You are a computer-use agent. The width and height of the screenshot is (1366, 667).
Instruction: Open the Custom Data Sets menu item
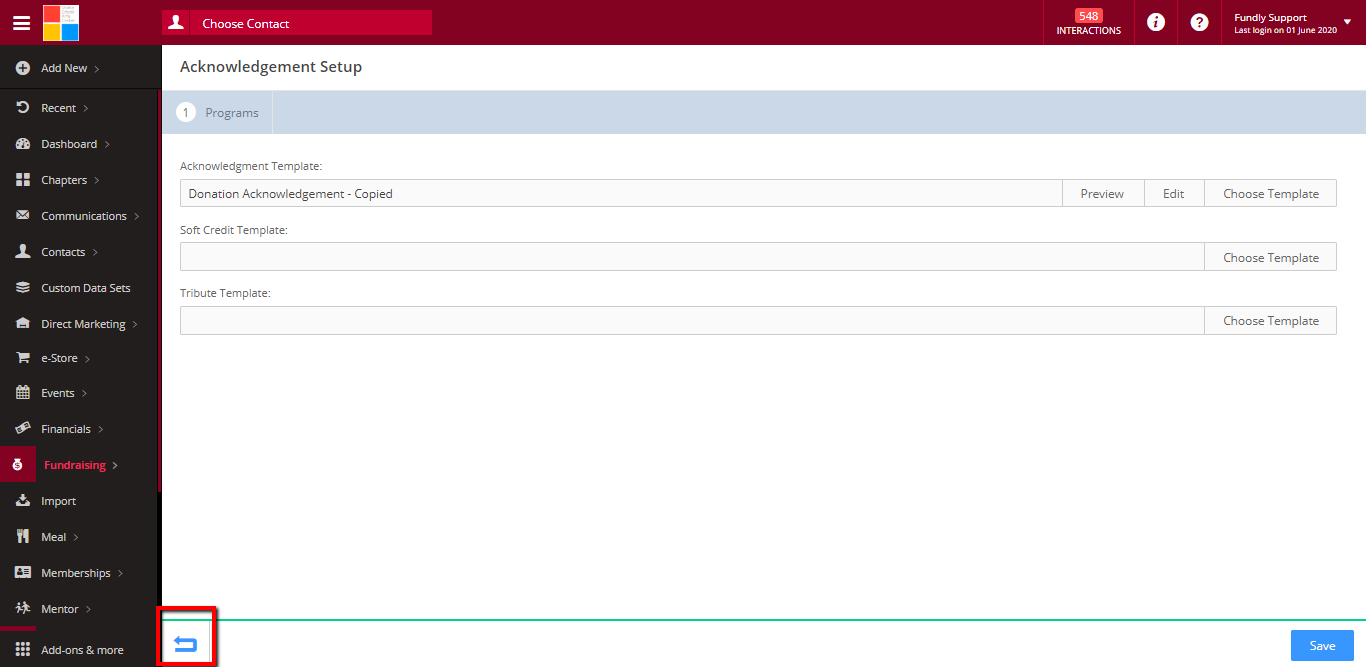(x=86, y=288)
